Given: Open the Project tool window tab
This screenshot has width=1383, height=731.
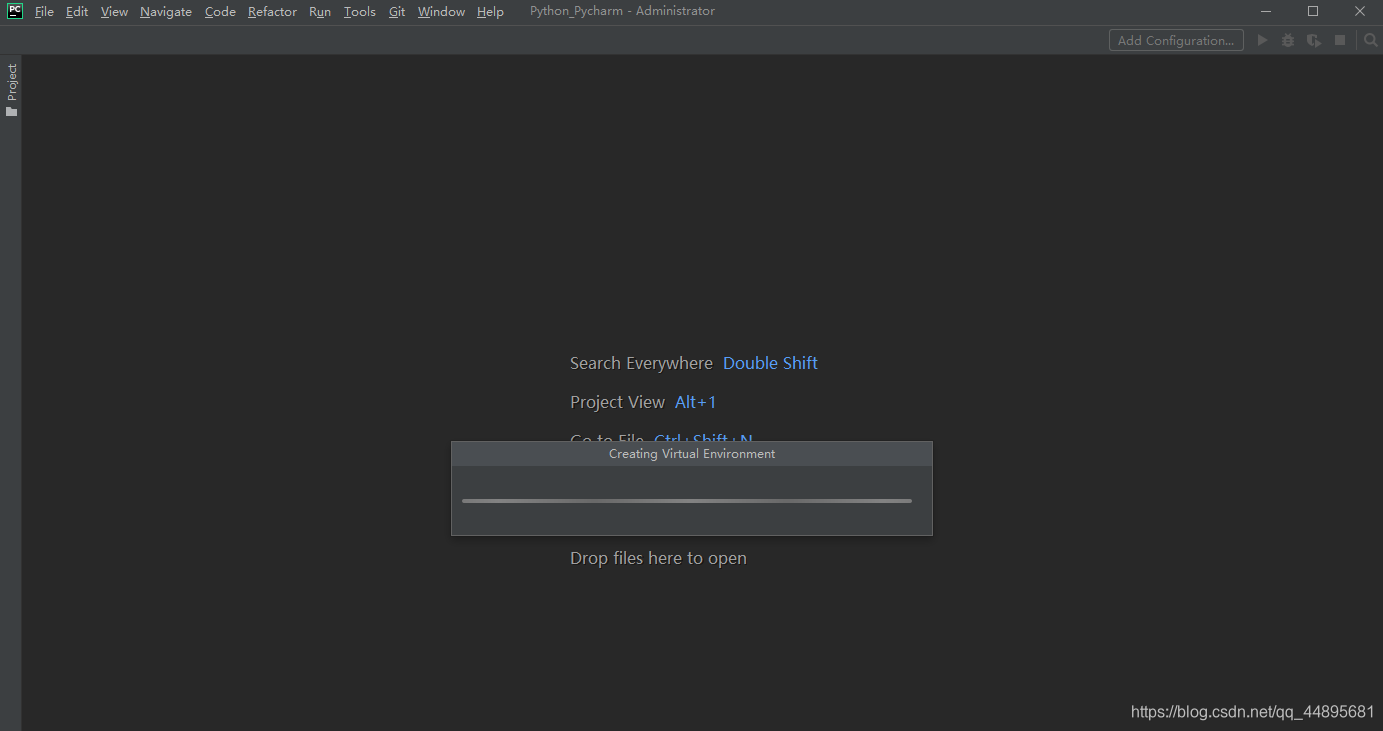Looking at the screenshot, I should coord(11,90).
